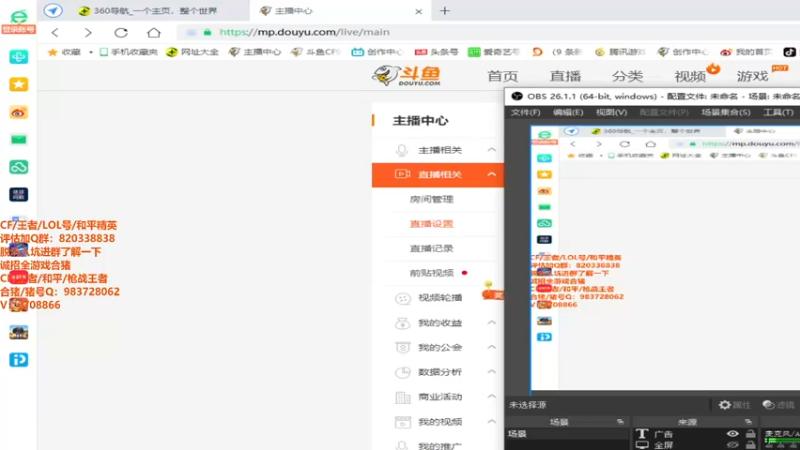The image size is (800, 450).
Task: Open the browser home page icon
Action: 154,33
